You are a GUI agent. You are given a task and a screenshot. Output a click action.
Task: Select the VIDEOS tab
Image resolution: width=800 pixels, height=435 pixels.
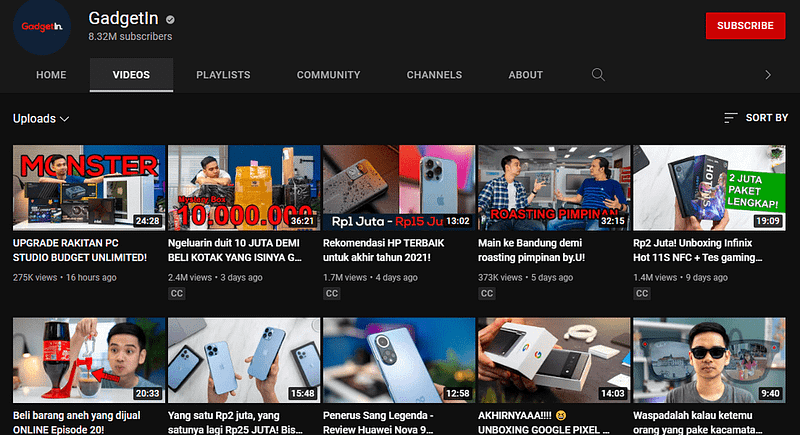131,75
